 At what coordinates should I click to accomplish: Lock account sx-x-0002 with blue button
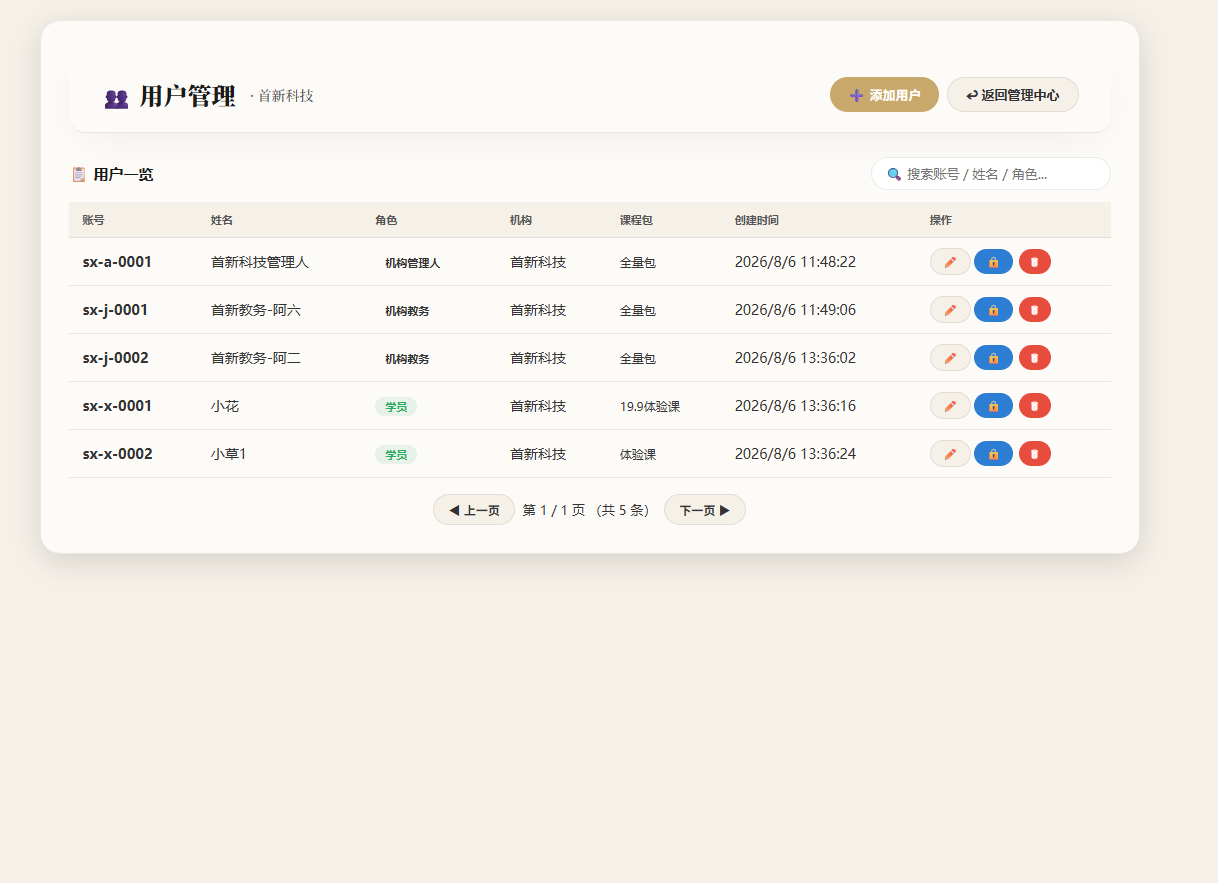[993, 454]
